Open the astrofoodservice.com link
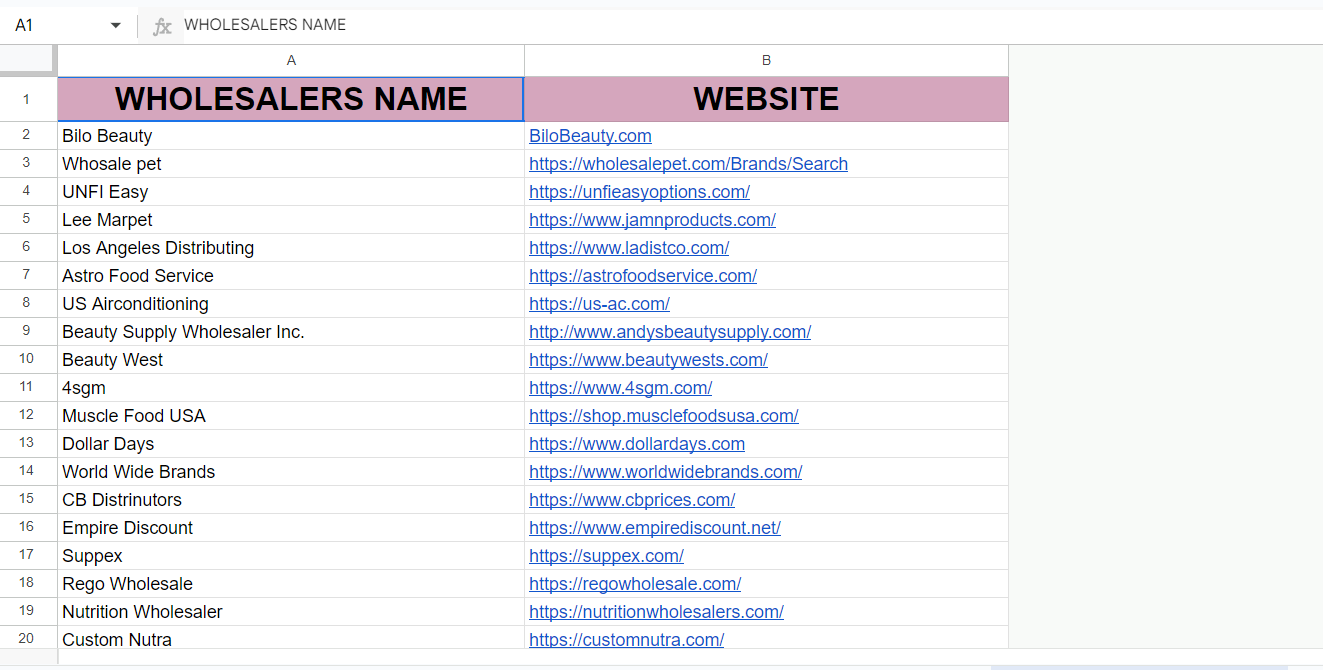This screenshot has height=670, width=1323. 643,276
